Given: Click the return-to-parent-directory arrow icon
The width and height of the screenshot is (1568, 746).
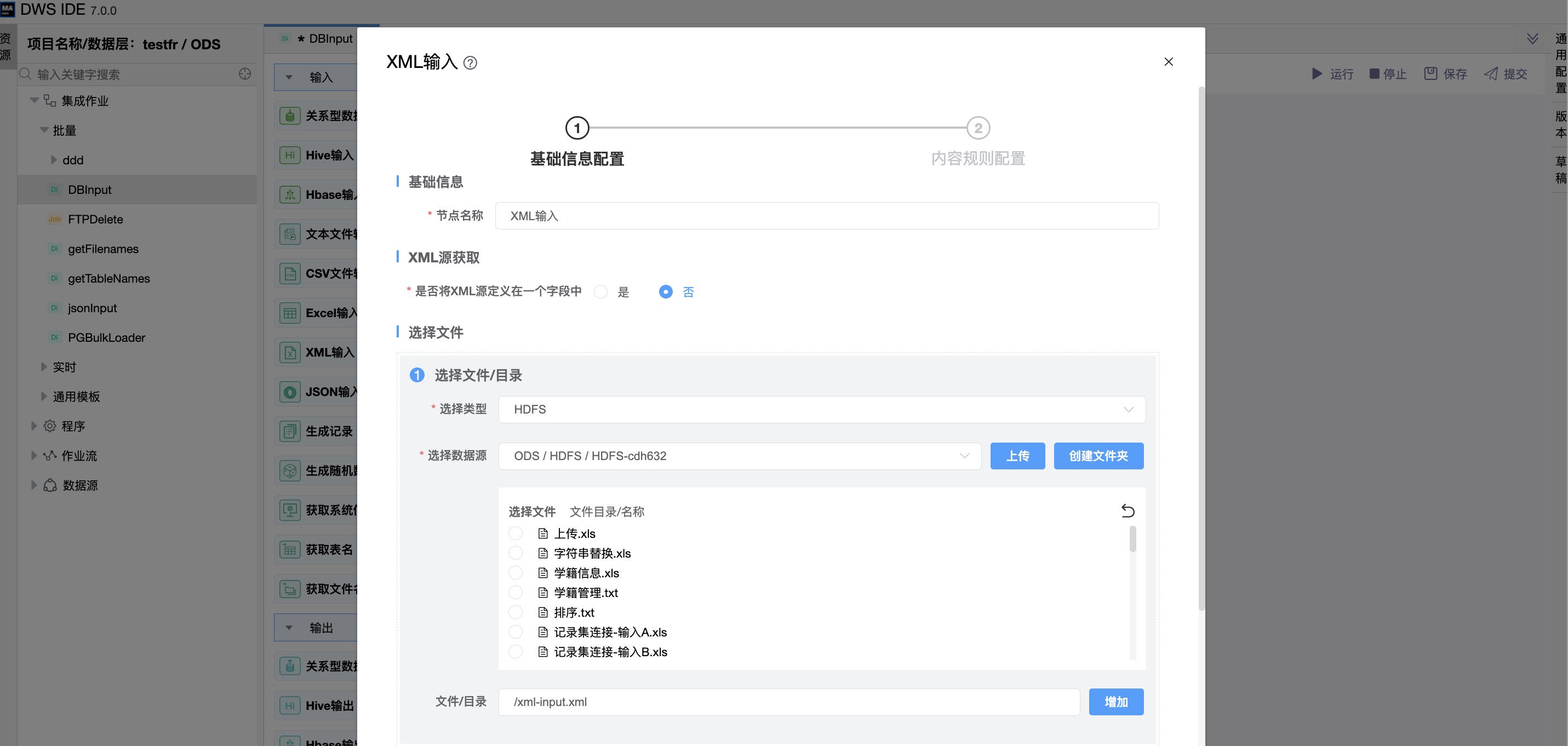Looking at the screenshot, I should point(1128,510).
